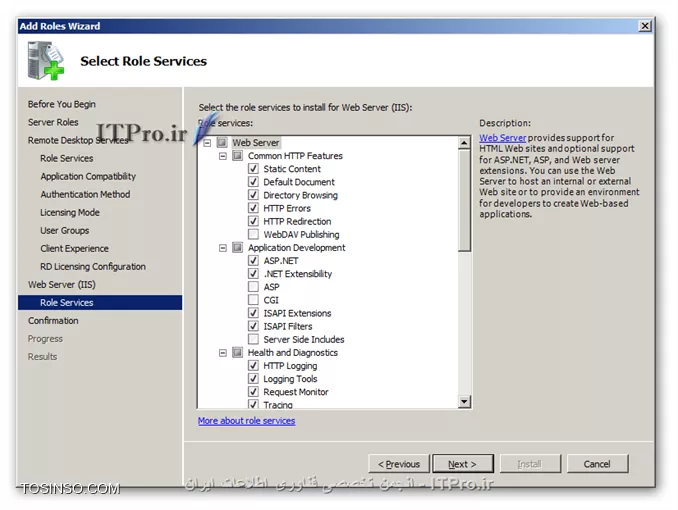This screenshot has height=510, width=678.
Task: Toggle ISAPI Extensions checkbox
Action: [253, 313]
